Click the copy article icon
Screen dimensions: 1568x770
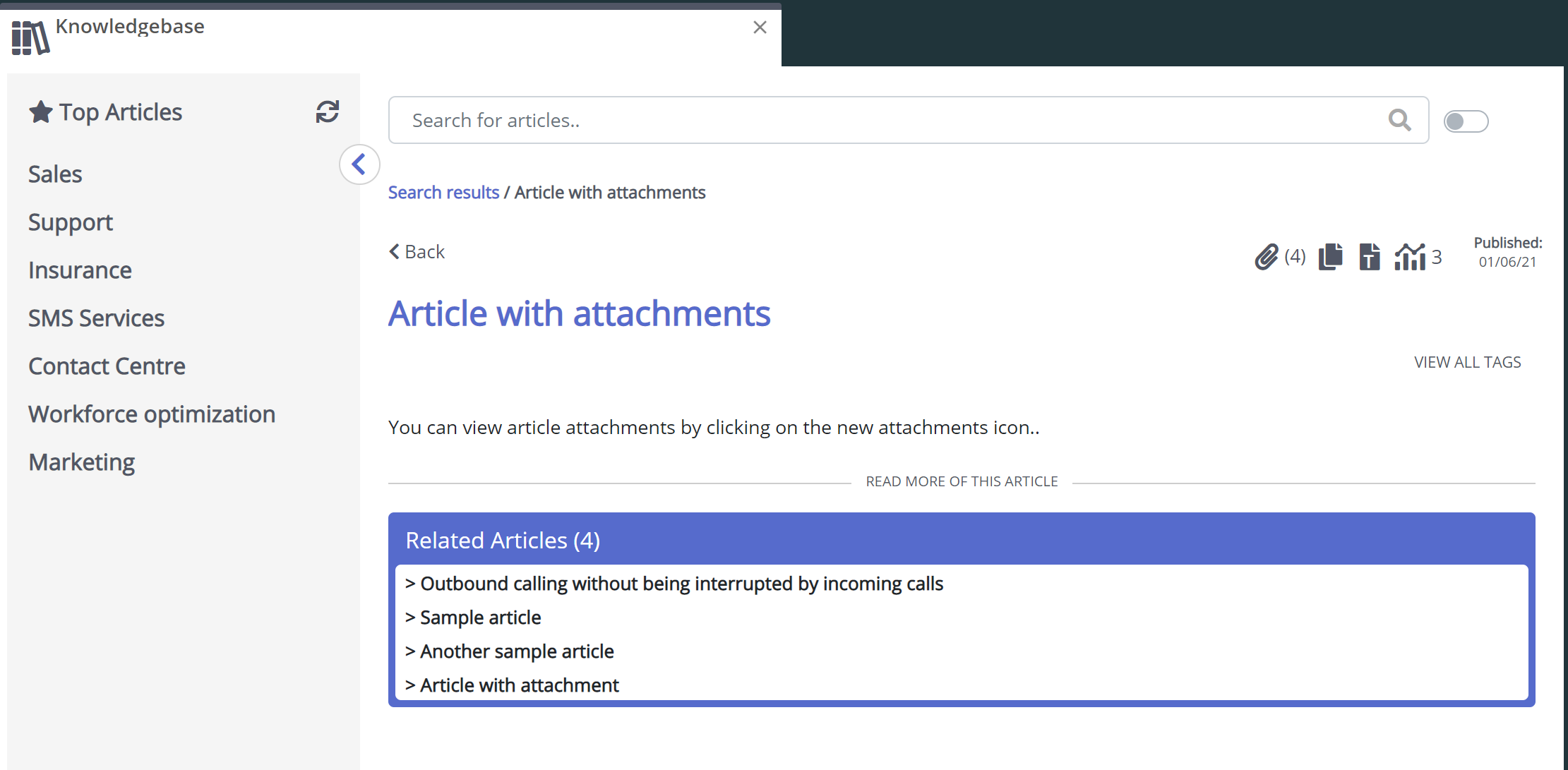pos(1330,256)
